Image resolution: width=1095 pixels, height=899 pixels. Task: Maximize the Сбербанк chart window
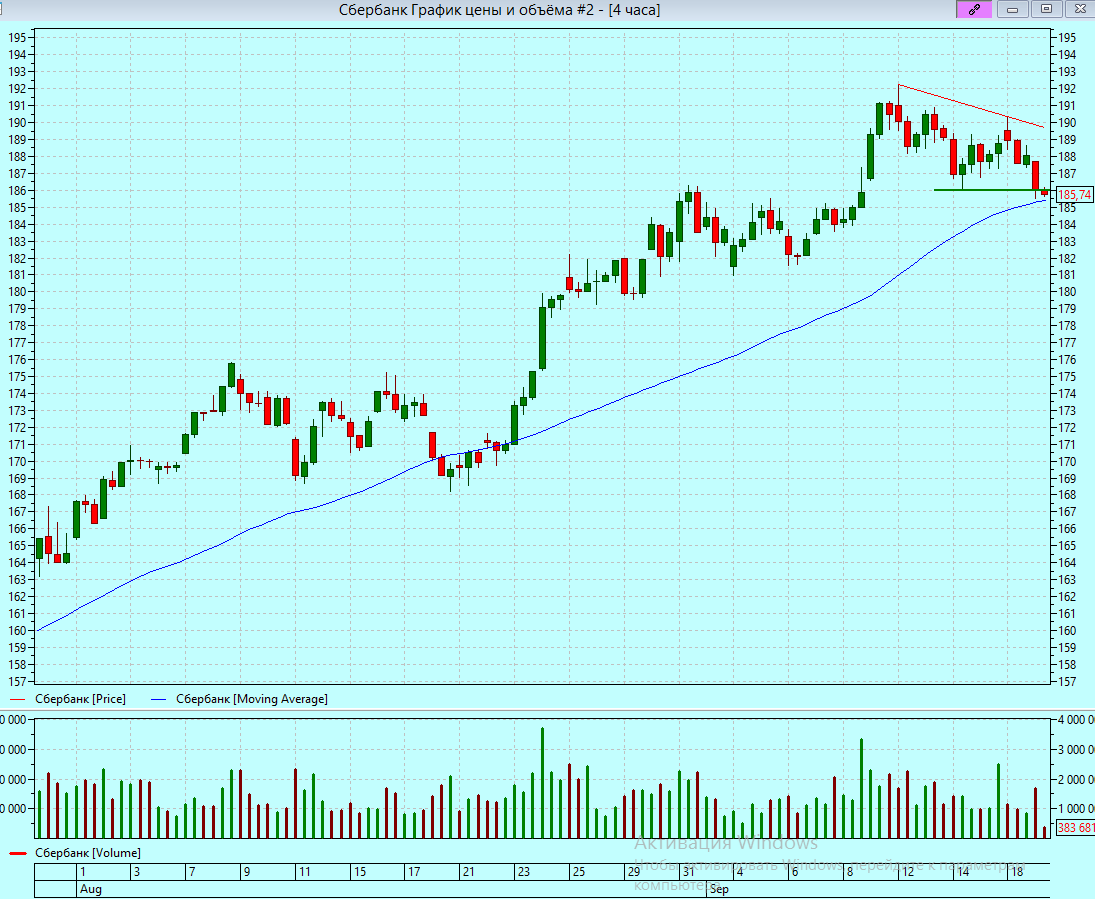[x=1046, y=9]
